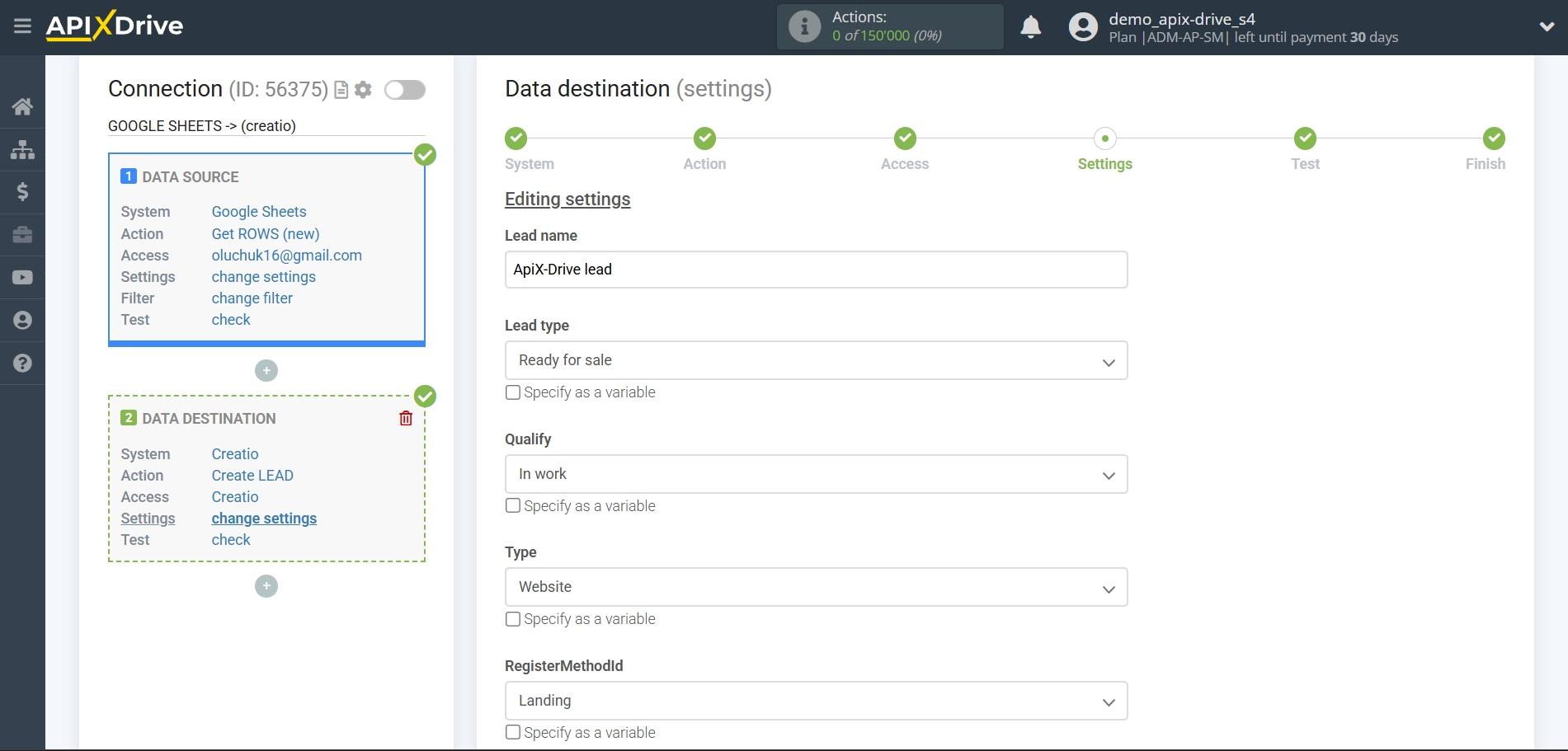Check Specify as a variable under Qualify
Viewport: 1568px width, 751px height.
[512, 505]
